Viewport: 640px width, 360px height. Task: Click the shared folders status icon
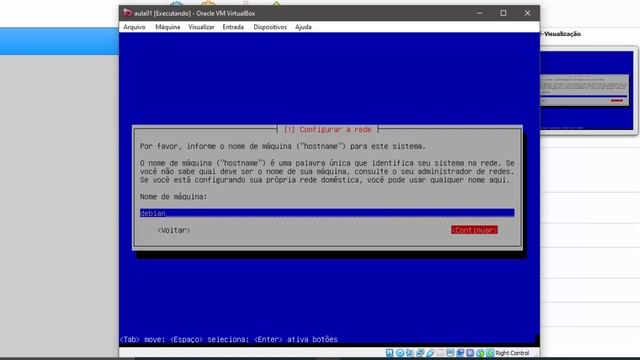(440, 353)
